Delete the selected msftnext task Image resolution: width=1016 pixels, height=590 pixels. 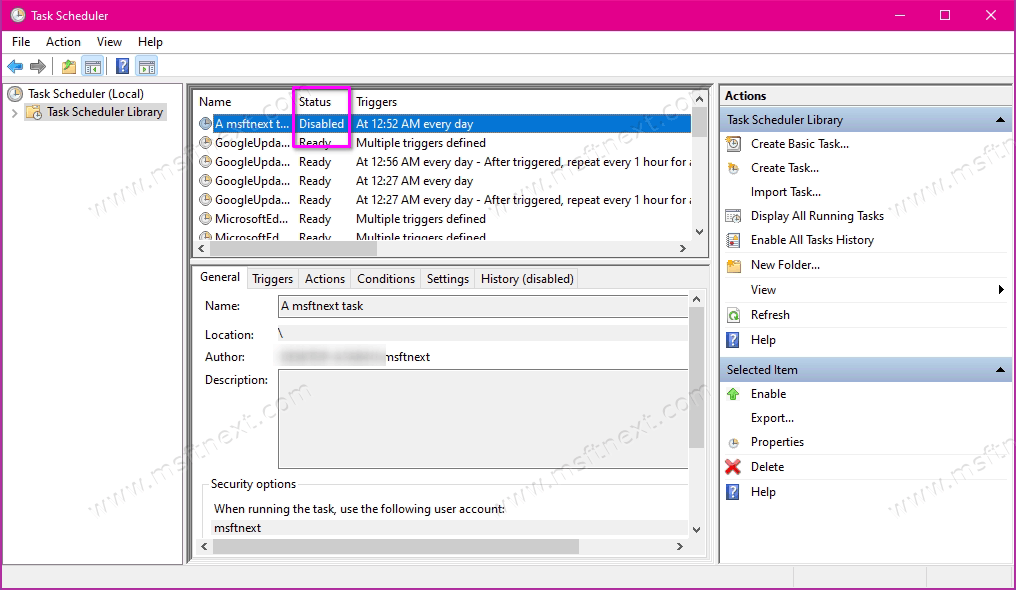(x=768, y=466)
